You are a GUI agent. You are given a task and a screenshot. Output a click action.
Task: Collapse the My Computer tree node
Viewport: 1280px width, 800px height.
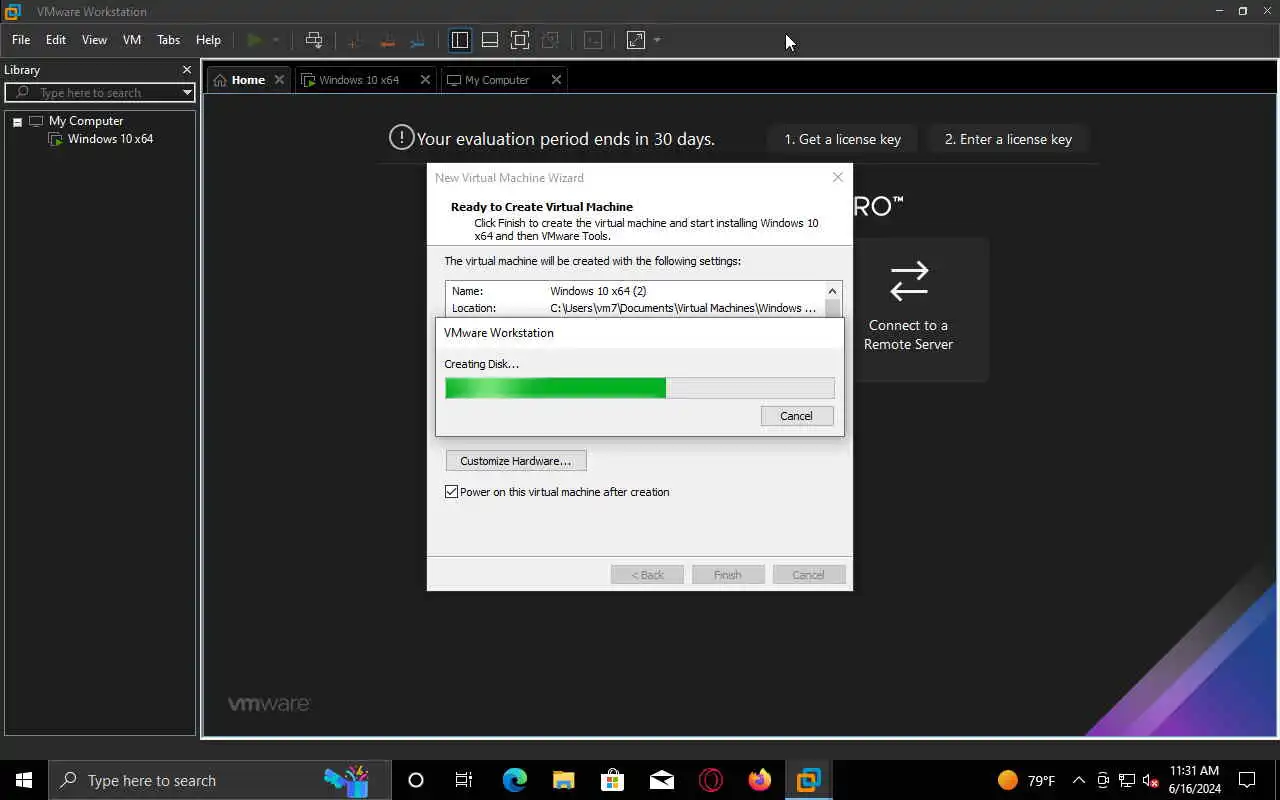pyautogui.click(x=17, y=122)
